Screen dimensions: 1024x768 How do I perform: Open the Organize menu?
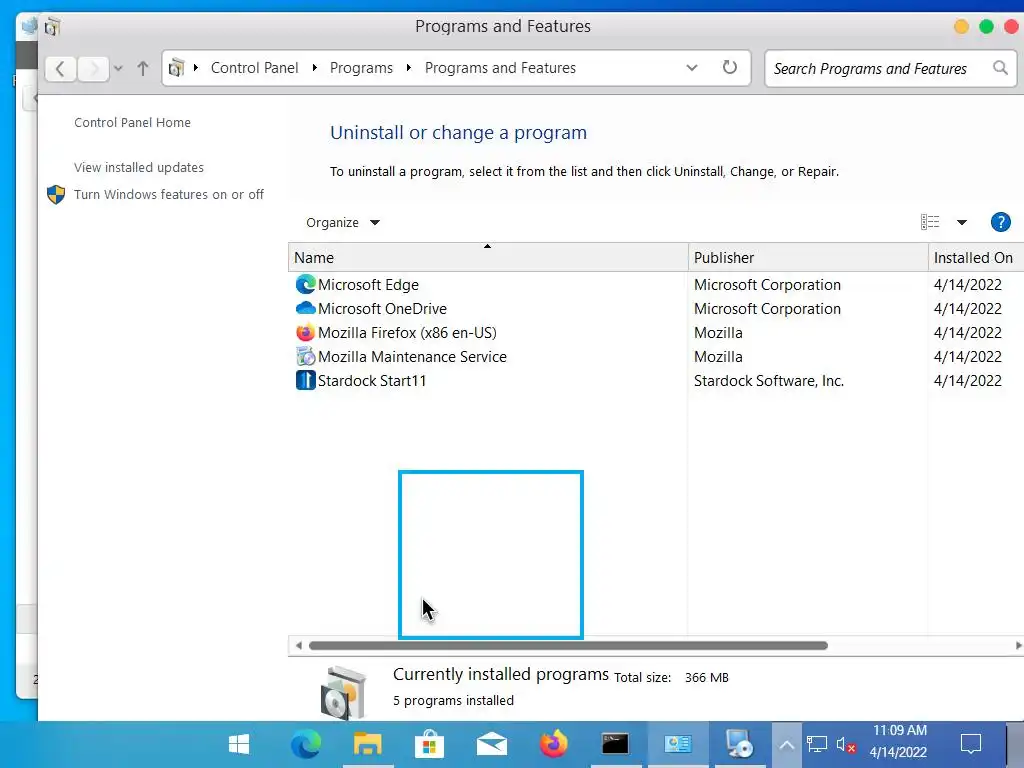click(342, 222)
